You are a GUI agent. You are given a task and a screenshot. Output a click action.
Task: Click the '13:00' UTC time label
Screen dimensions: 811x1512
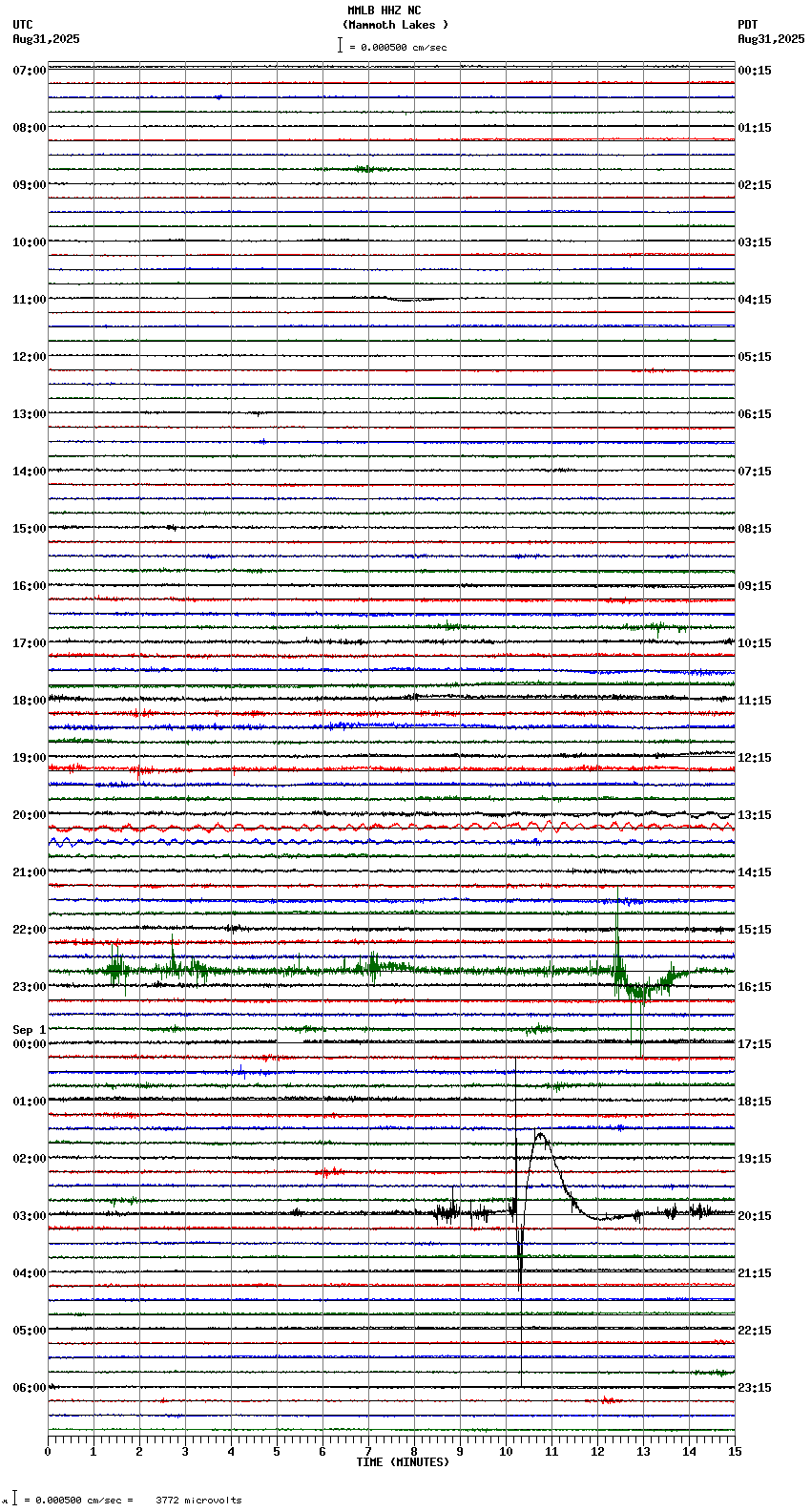click(30, 414)
